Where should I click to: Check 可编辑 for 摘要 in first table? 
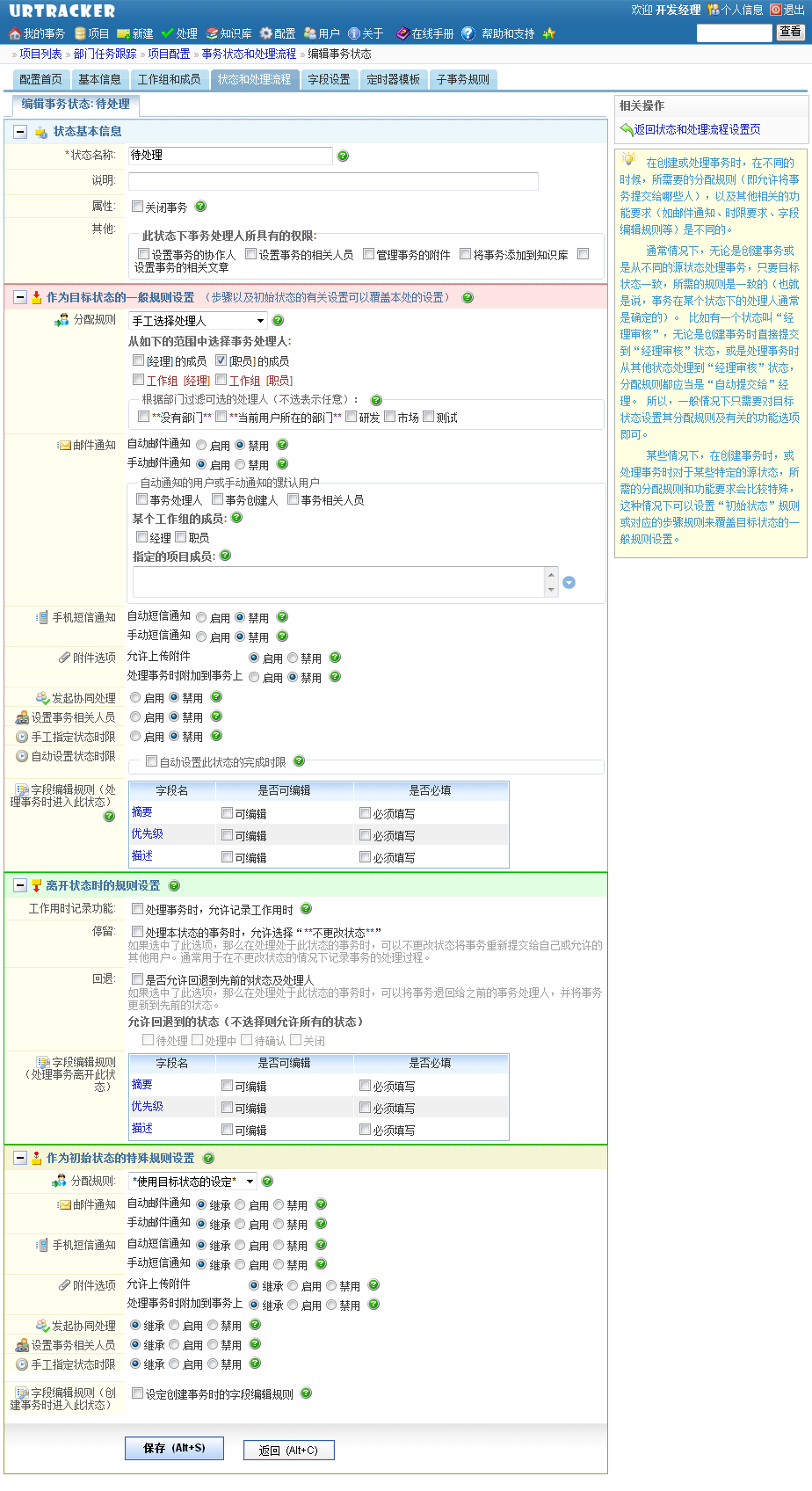pos(228,813)
